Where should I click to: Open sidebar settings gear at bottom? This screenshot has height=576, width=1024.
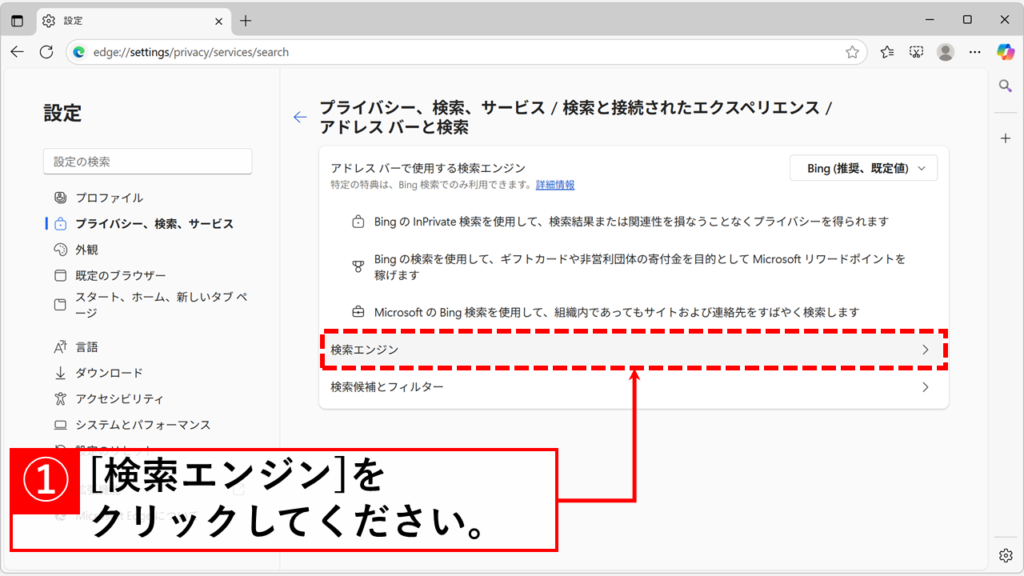(x=1005, y=555)
